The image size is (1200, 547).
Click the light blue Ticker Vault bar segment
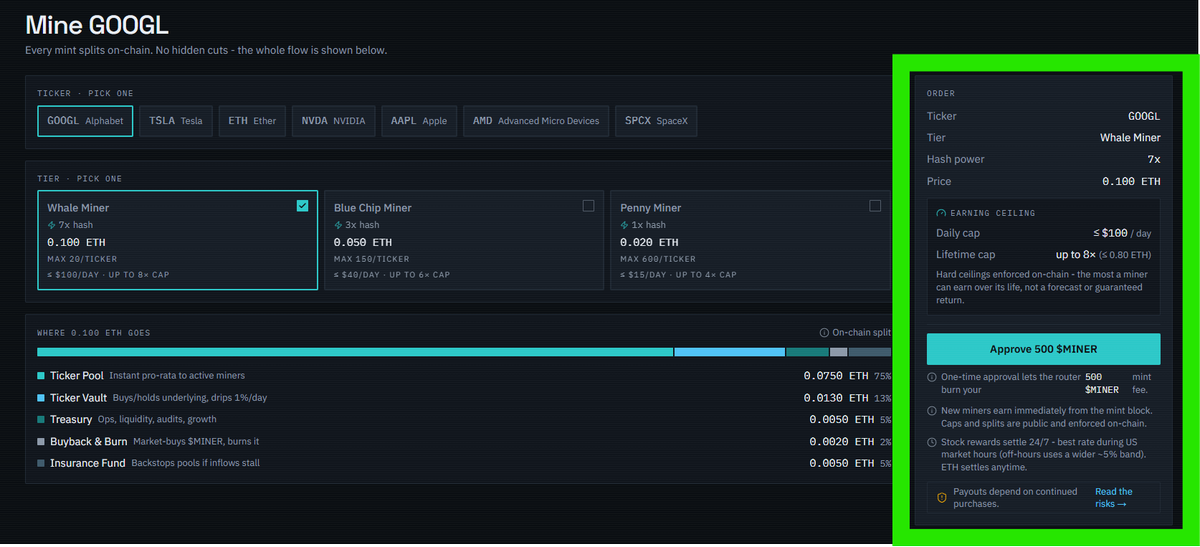pyautogui.click(x=730, y=352)
